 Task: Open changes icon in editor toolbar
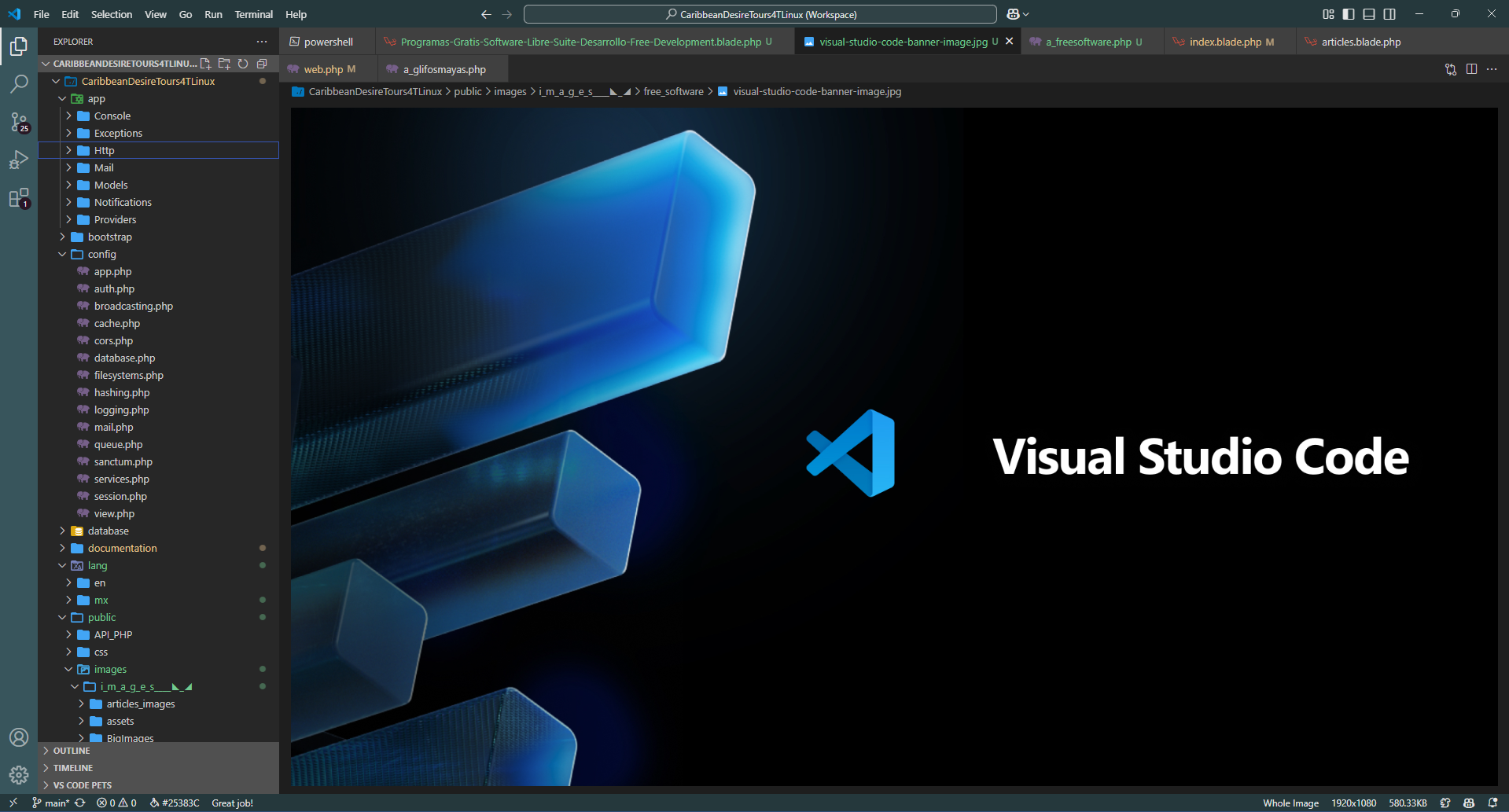pos(1451,69)
